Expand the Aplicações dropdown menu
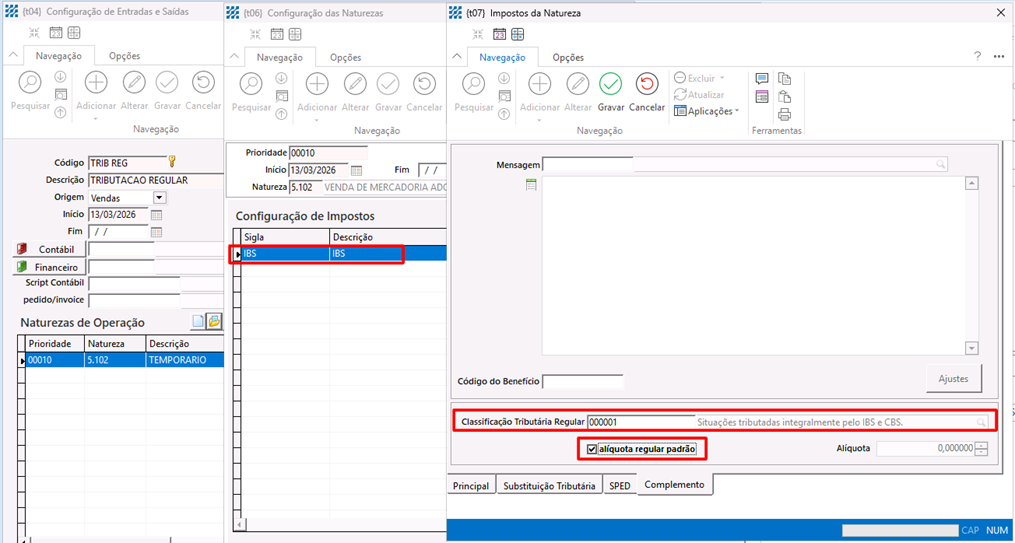The image size is (1015, 543). tap(737, 111)
